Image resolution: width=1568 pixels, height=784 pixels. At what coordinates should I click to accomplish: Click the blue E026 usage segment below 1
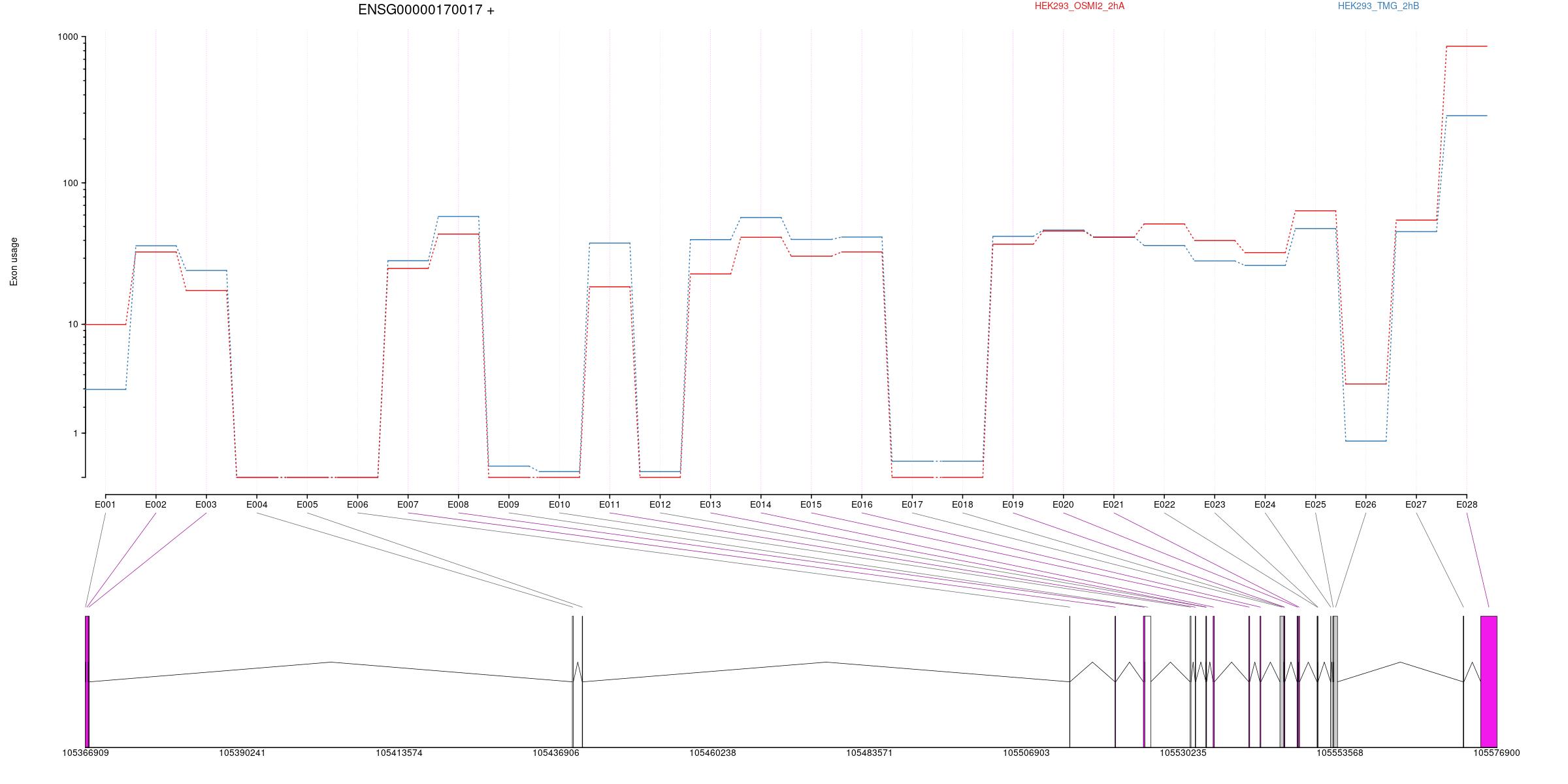click(1365, 441)
